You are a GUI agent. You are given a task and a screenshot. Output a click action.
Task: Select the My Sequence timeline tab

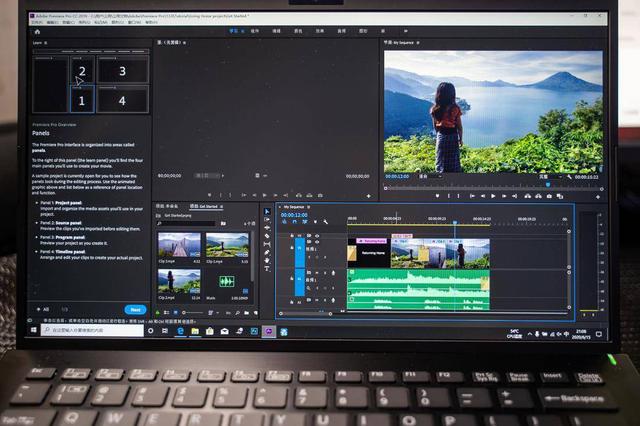[x=294, y=207]
